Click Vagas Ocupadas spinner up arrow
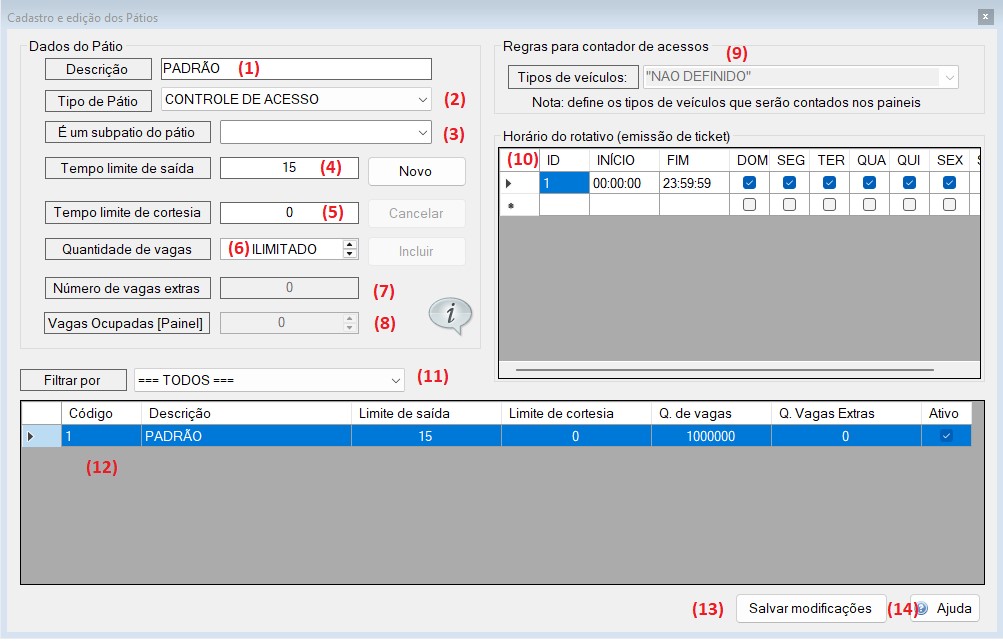Image resolution: width=1003 pixels, height=641 pixels. [x=350, y=318]
